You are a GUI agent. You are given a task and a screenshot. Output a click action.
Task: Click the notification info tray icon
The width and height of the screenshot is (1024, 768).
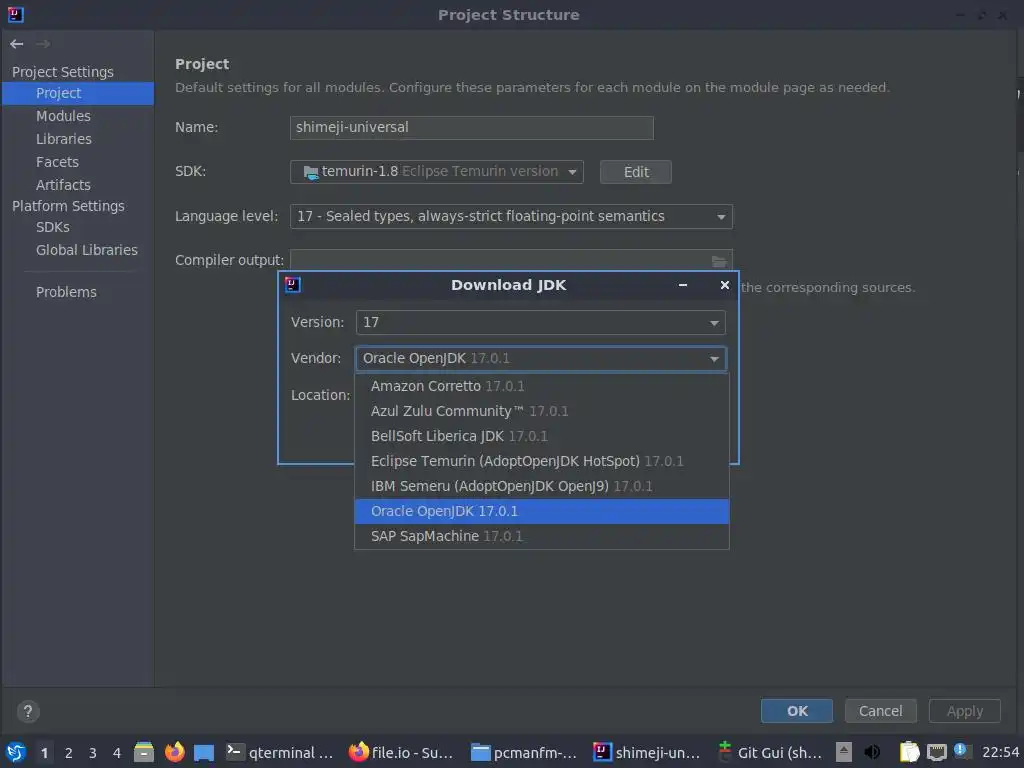pyautogui.click(x=960, y=750)
